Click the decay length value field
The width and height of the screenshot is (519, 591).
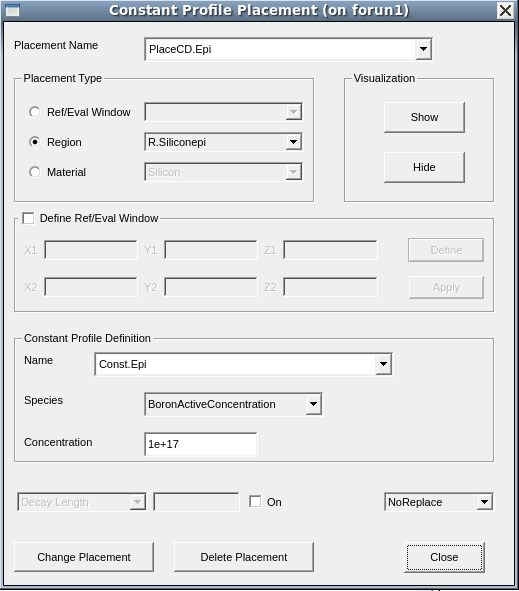click(196, 502)
